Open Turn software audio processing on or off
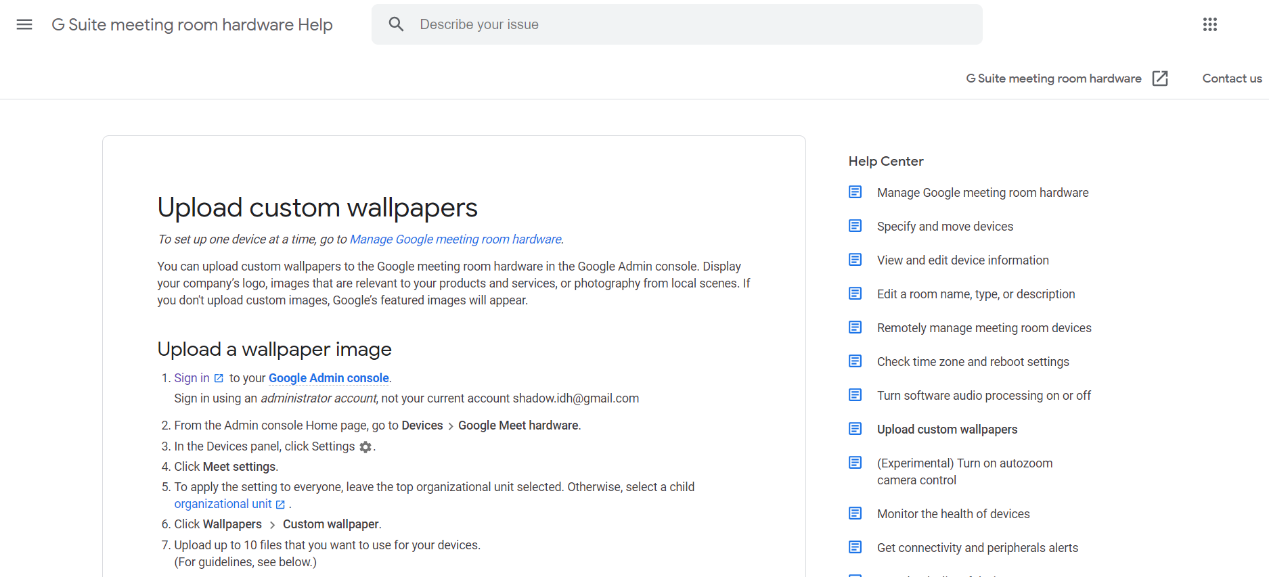Viewport: 1269px width, 577px height. click(983, 395)
